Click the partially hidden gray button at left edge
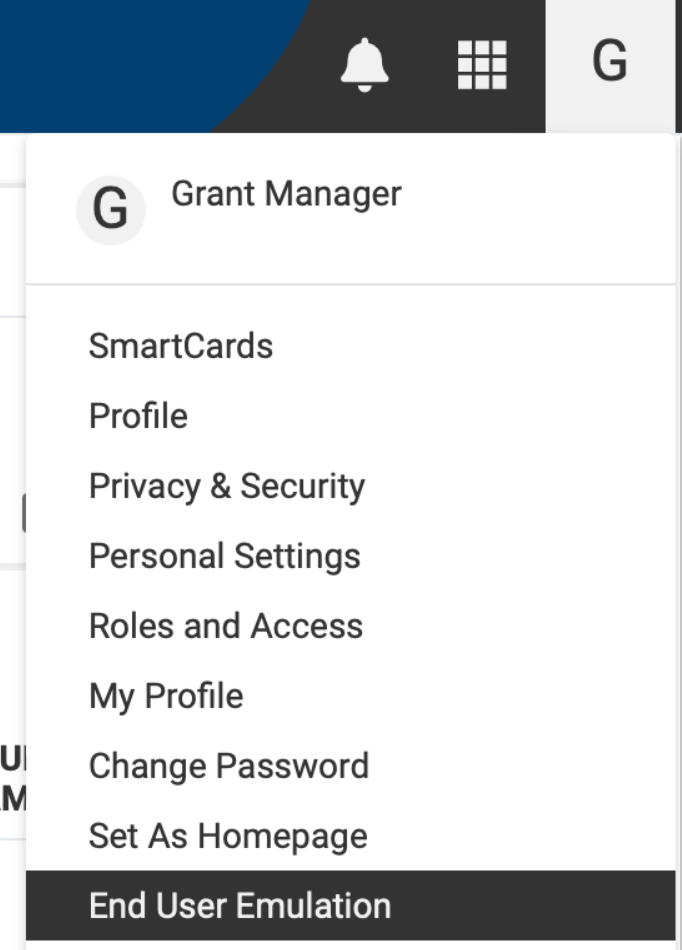682x950 pixels. tap(24, 513)
